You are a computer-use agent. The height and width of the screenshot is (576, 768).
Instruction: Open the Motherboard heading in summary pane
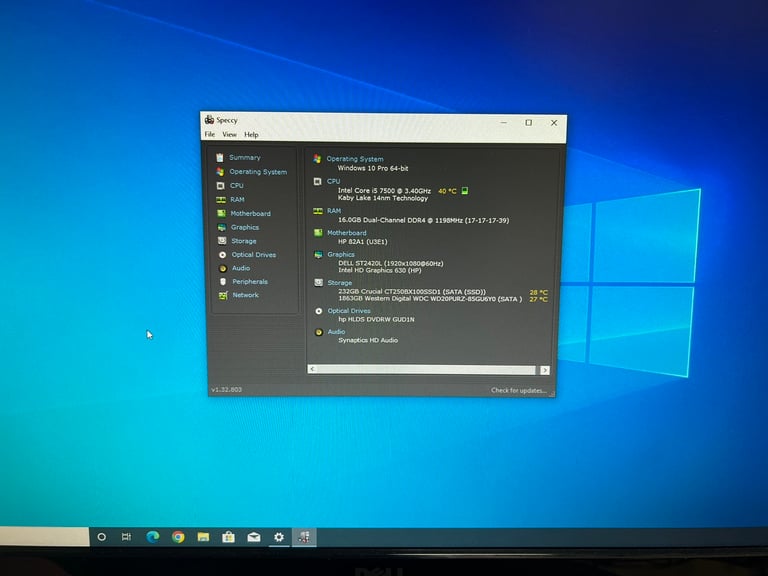347,233
